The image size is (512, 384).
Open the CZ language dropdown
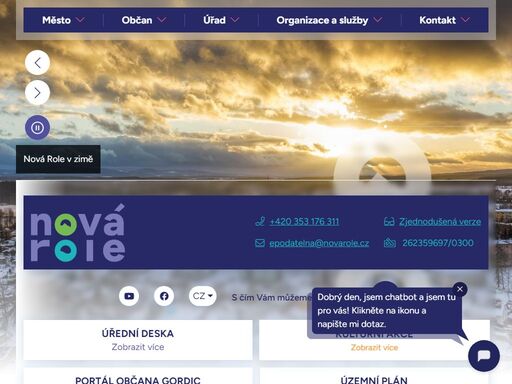point(203,296)
